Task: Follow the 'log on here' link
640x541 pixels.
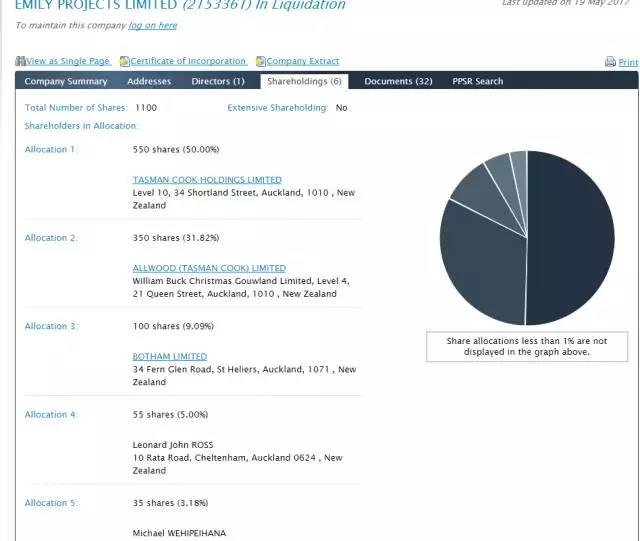Action: click(153, 25)
